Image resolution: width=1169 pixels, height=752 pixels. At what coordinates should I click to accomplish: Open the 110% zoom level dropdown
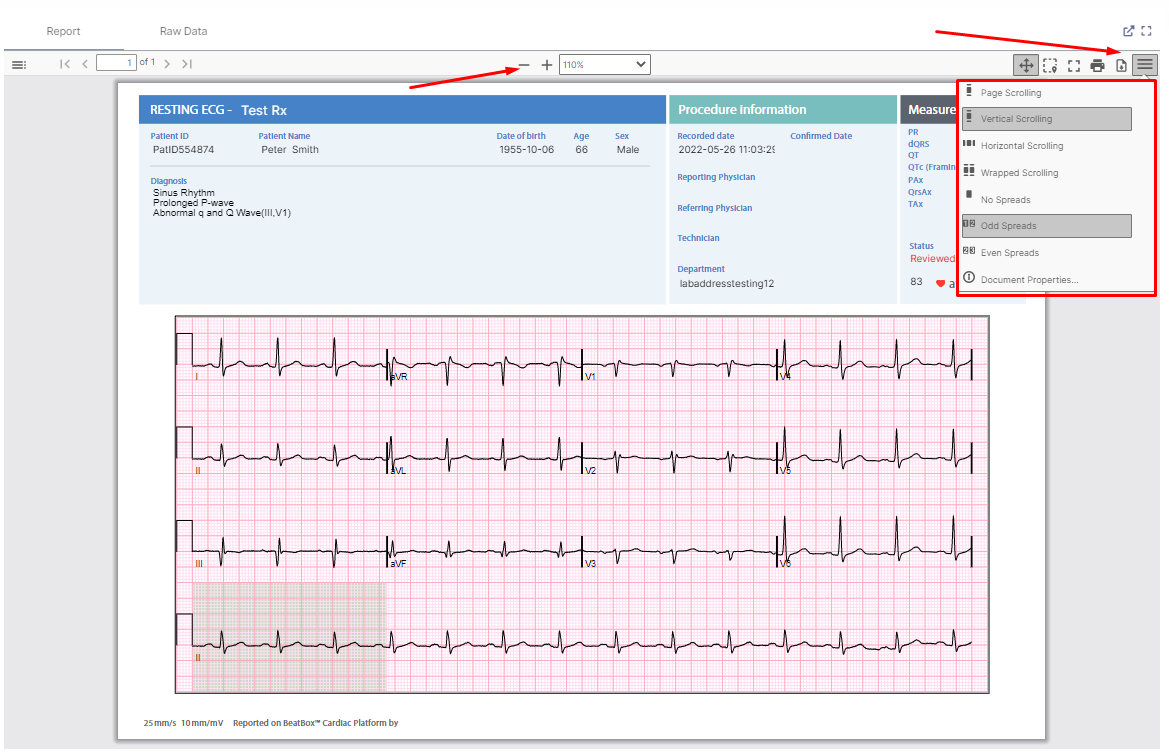[x=605, y=65]
